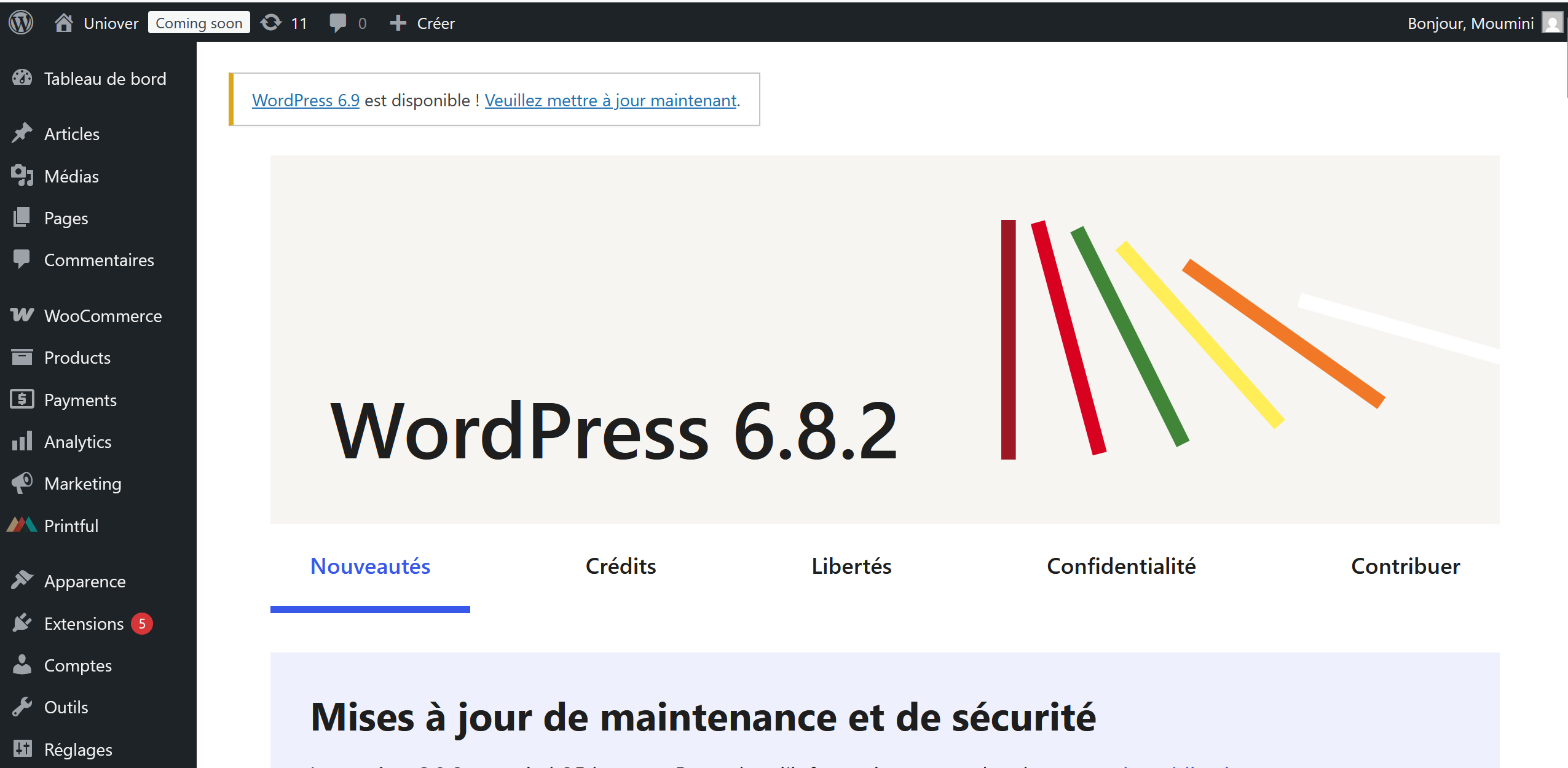Open the WooCommerce sidebar icon
The image size is (1568, 768).
22,315
